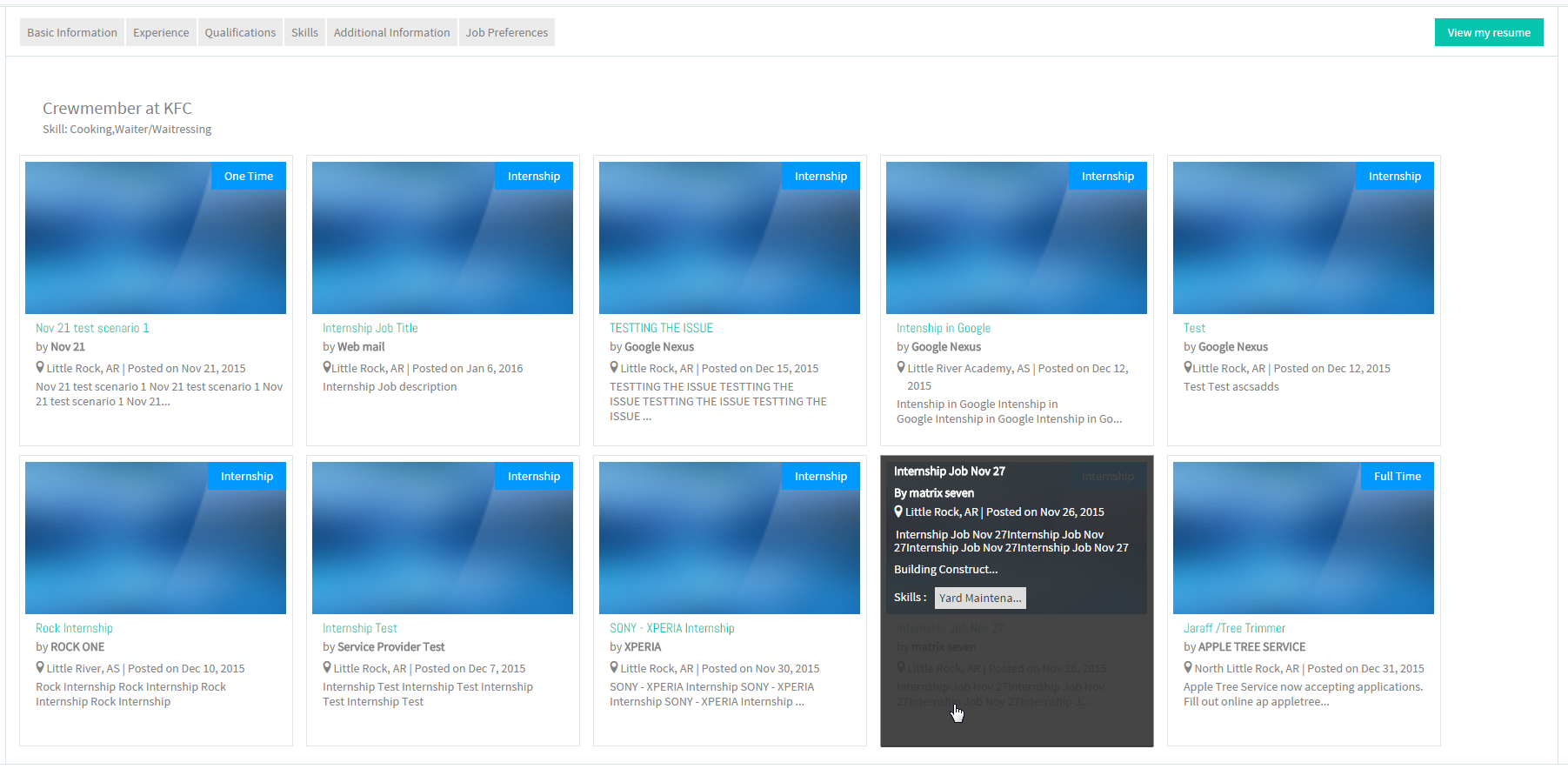Click location pin icon on Rock Internship card
Image resolution: width=1568 pixels, height=769 pixels.
click(40, 667)
